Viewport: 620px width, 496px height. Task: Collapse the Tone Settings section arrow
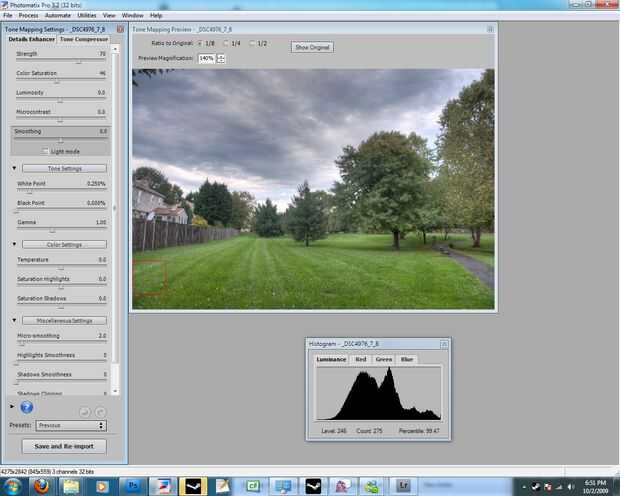14,168
